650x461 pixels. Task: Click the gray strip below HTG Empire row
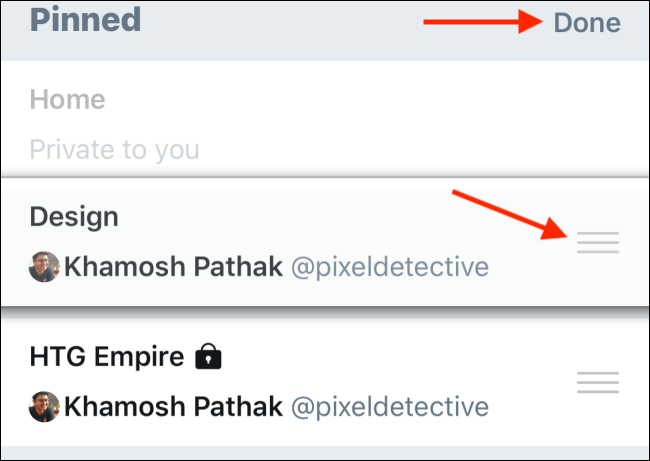point(325,453)
